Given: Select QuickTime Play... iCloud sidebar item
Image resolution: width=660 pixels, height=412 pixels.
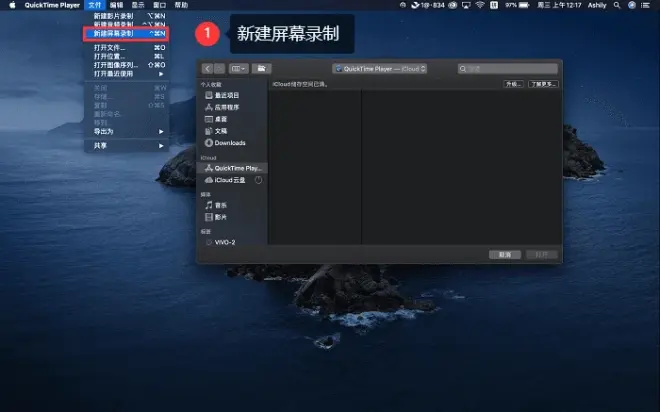Looking at the screenshot, I should 232,168.
